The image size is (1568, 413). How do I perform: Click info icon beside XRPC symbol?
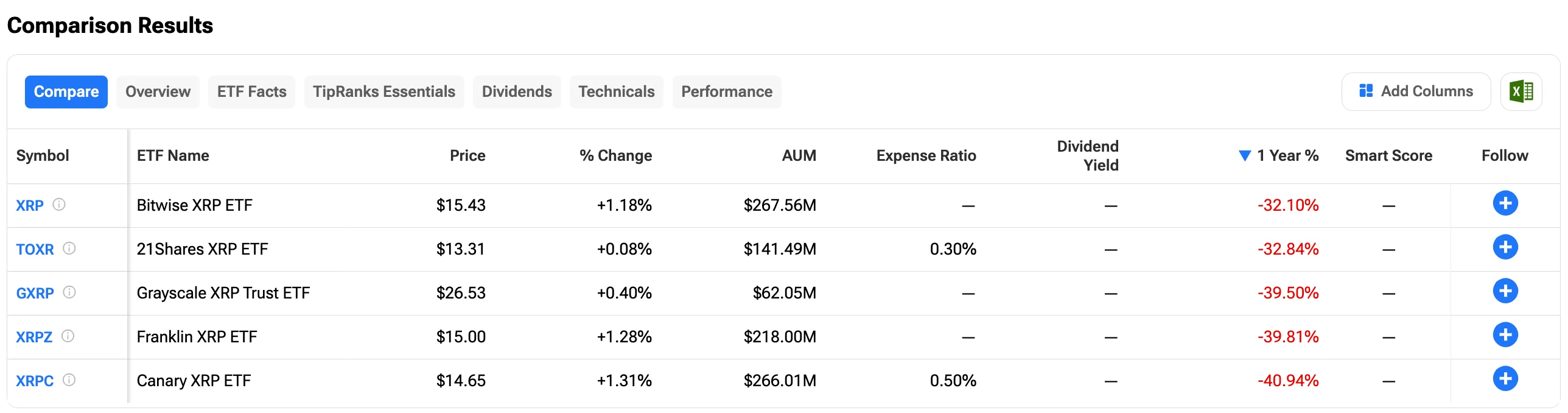click(69, 380)
